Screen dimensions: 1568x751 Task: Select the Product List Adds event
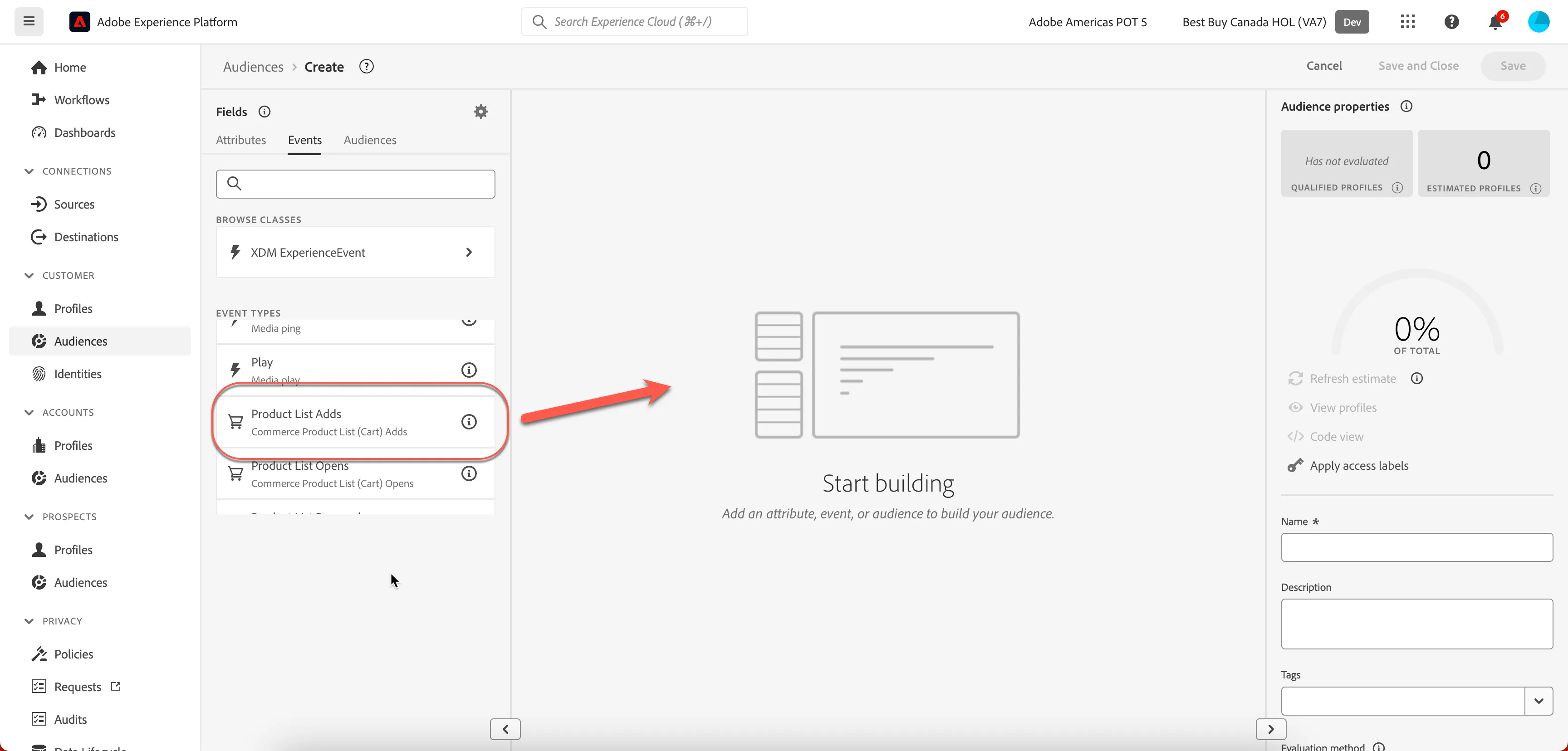click(355, 422)
